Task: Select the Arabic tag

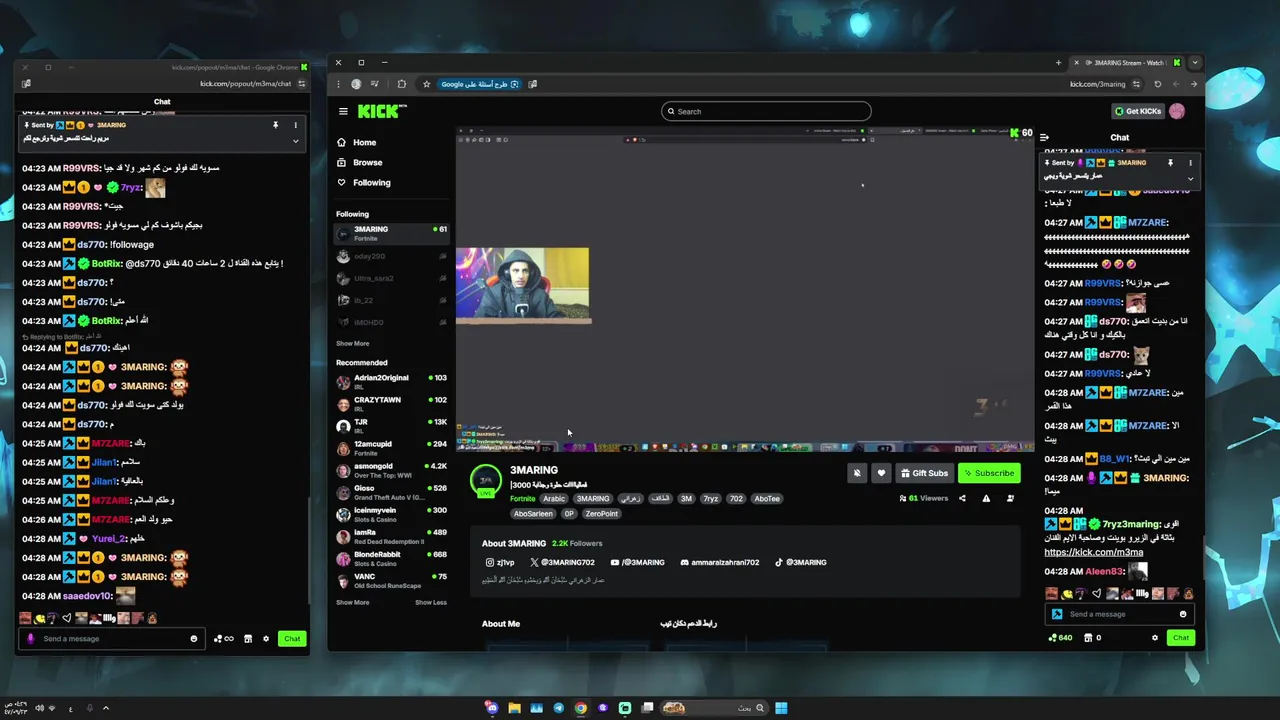Action: [554, 498]
